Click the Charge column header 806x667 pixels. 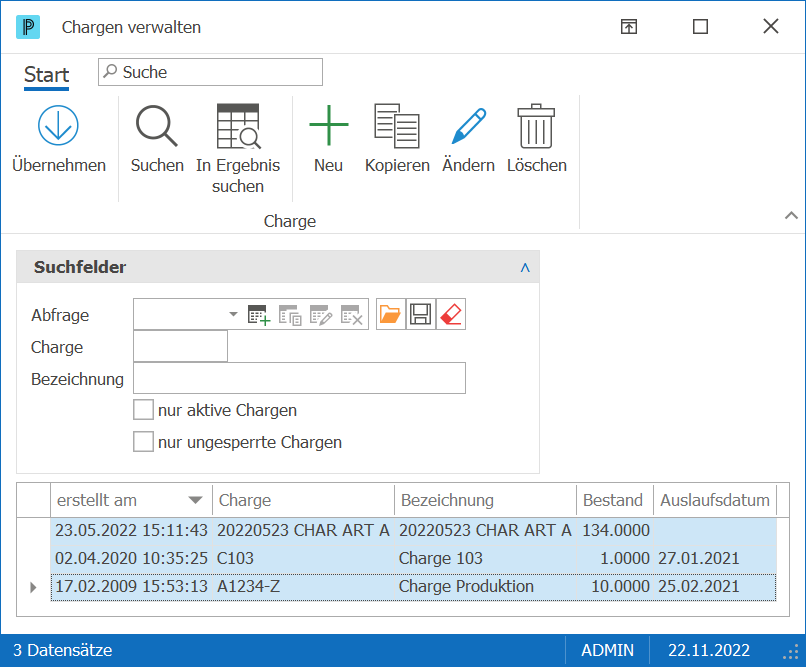(x=303, y=500)
